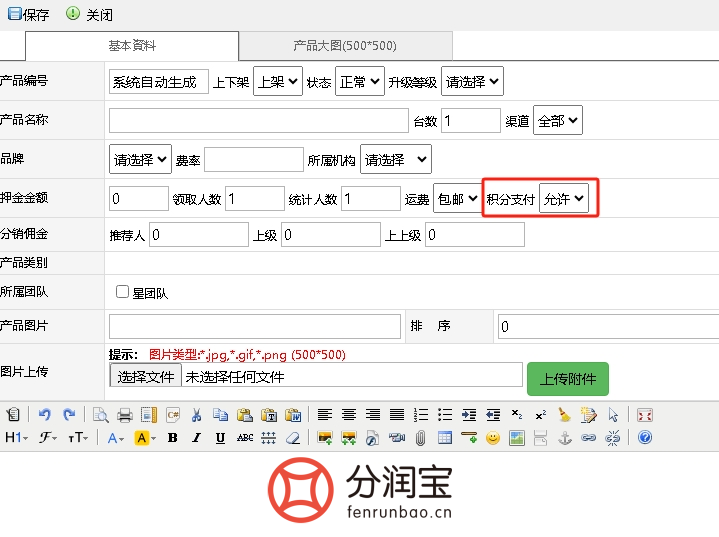719x537 pixels.
Task: Toggle italic formatting
Action: pos(197,437)
